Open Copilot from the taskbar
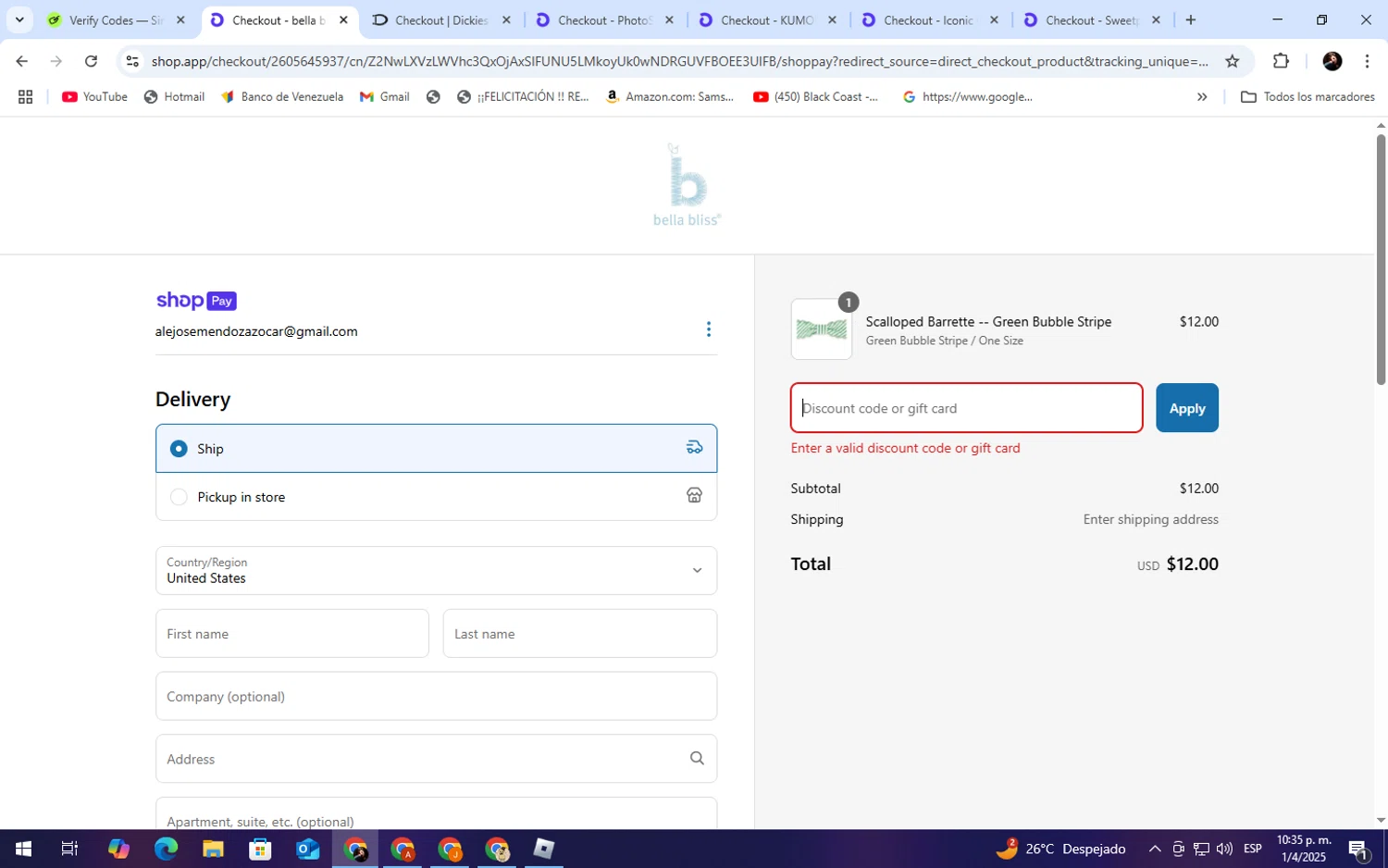 coord(118,849)
